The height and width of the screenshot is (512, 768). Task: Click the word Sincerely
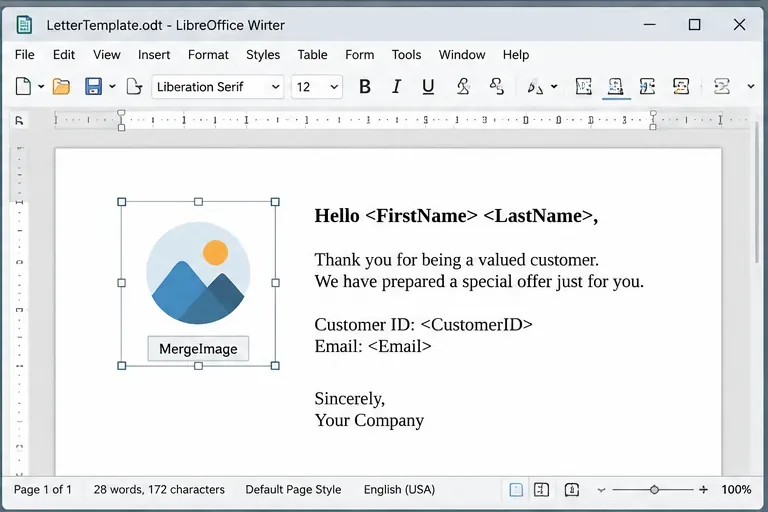click(x=350, y=399)
